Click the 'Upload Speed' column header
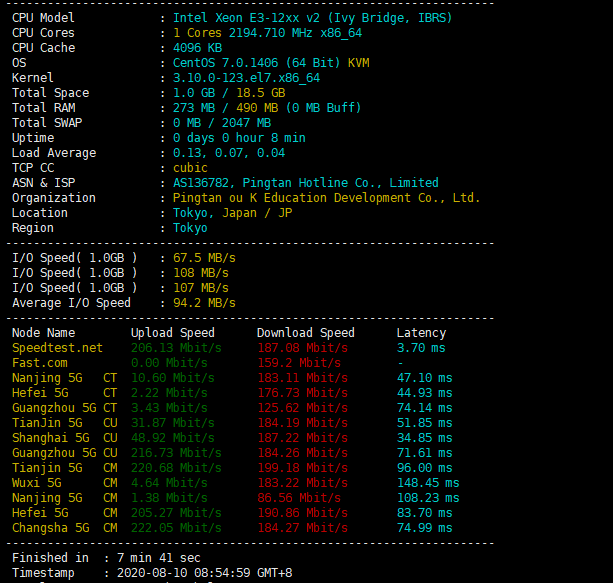The width and height of the screenshot is (613, 583). point(173,333)
